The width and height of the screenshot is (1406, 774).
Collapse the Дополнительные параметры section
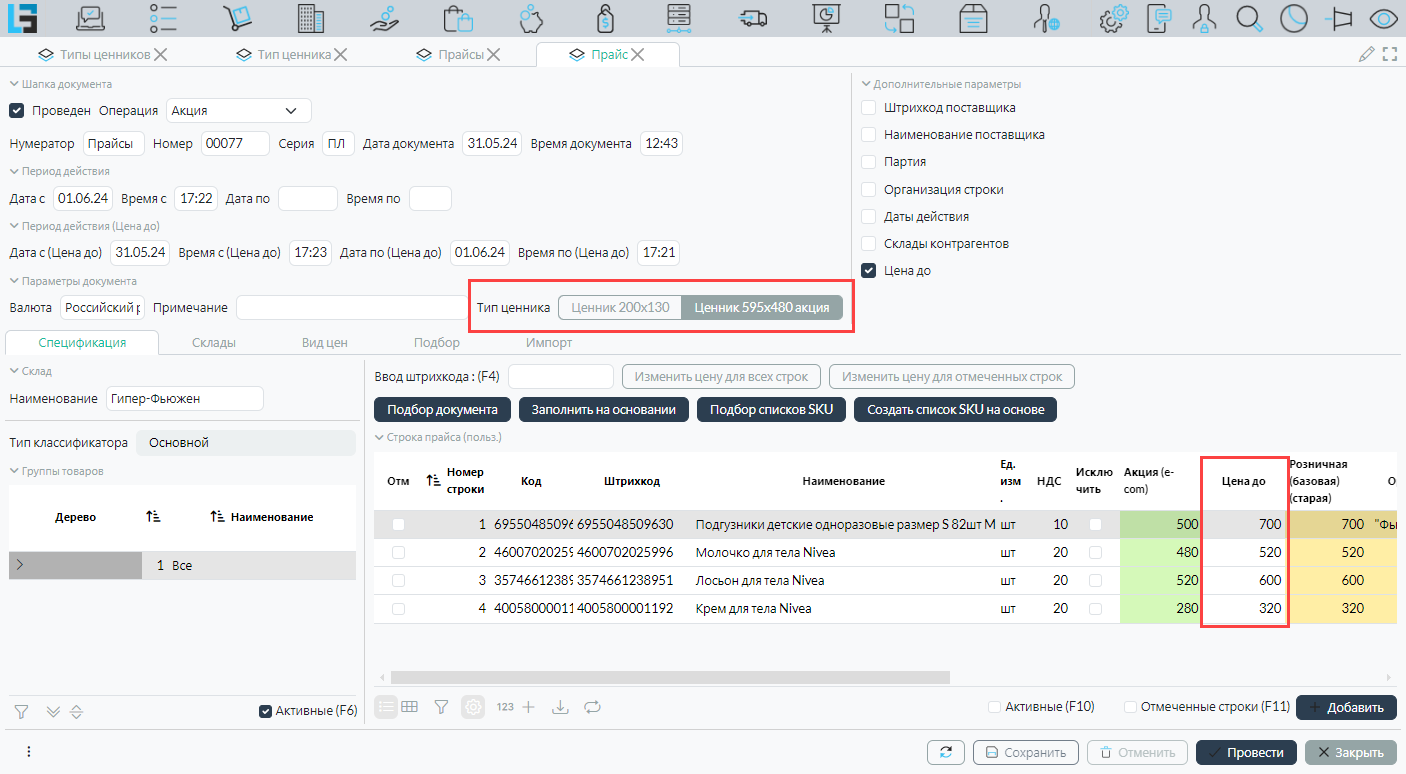865,84
